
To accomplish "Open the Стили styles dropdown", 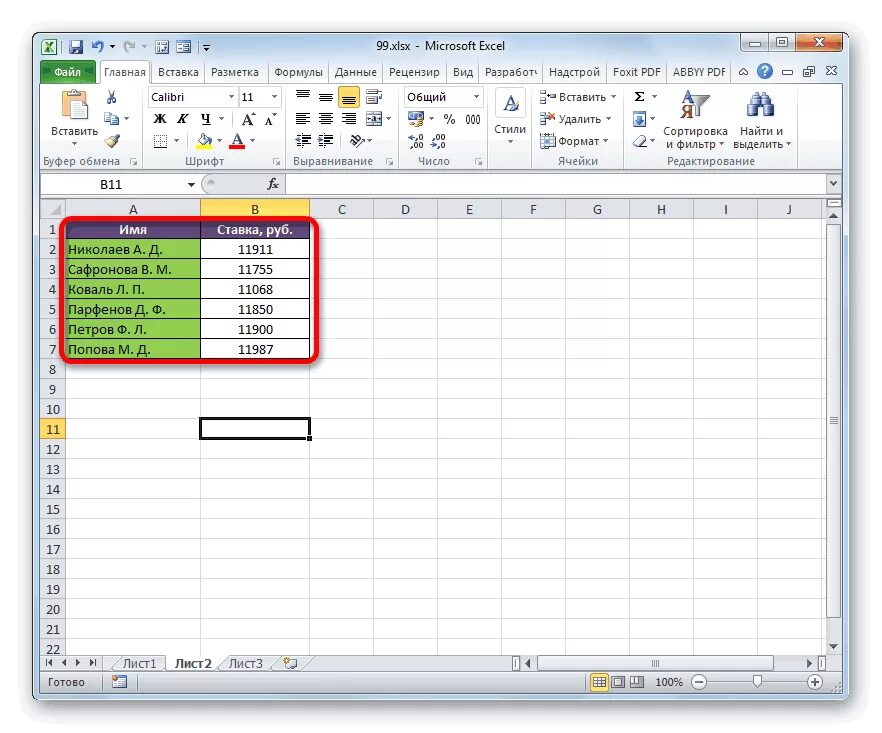I will click(x=510, y=118).
